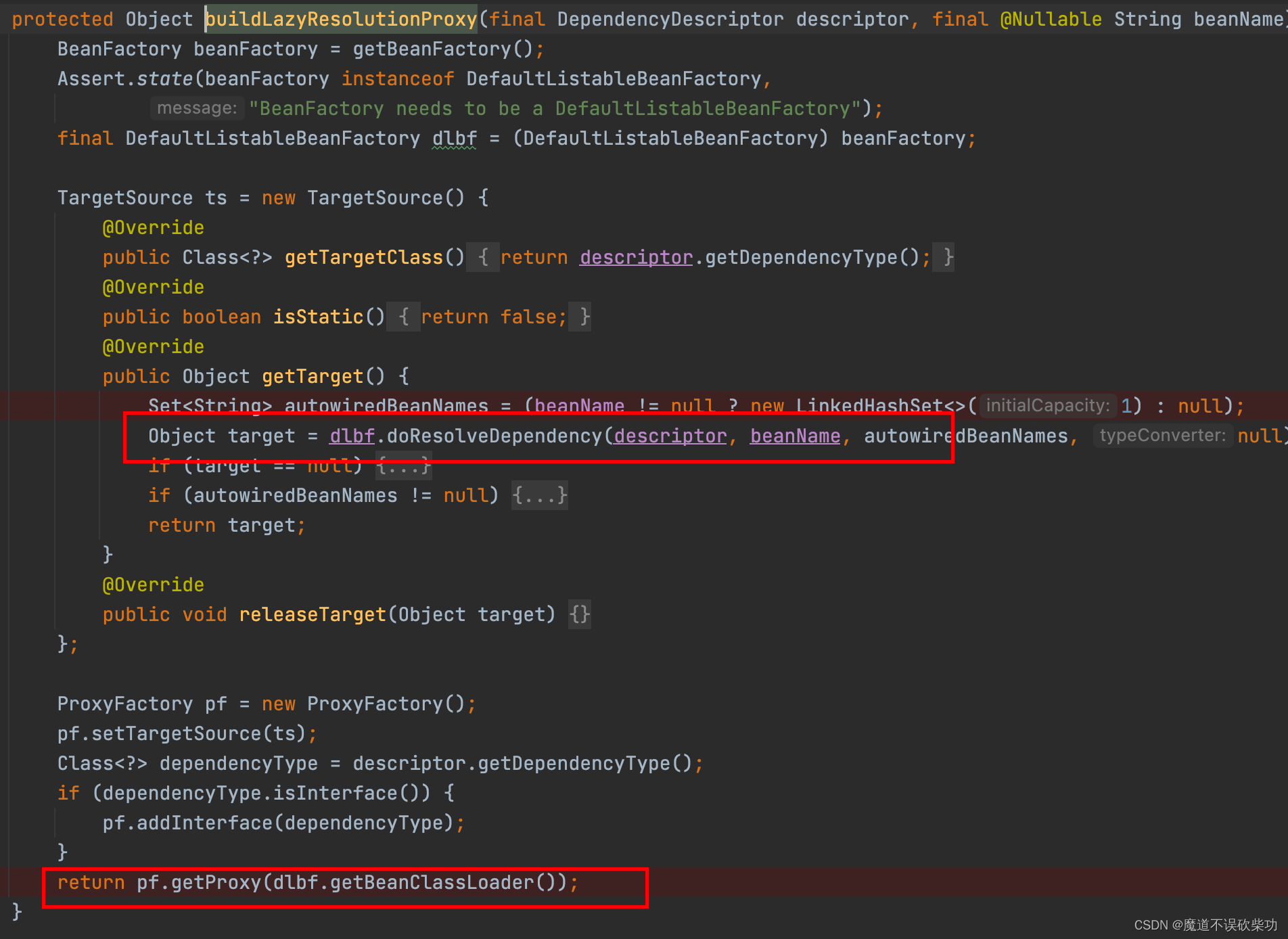Expand the folded isStatic opening brace

pyautogui.click(x=404, y=317)
